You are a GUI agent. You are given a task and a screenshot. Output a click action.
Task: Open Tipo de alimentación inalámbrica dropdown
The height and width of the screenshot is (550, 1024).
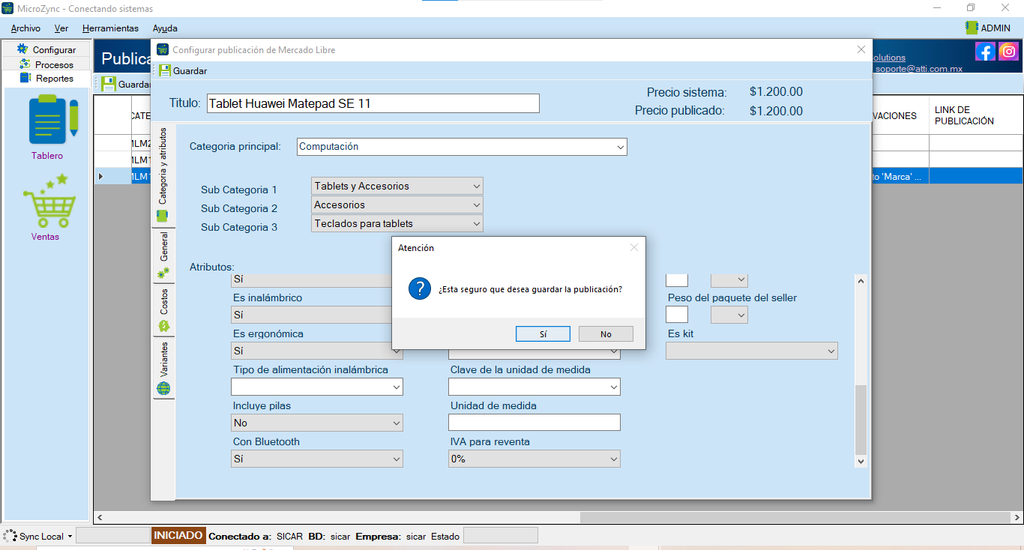coord(317,387)
